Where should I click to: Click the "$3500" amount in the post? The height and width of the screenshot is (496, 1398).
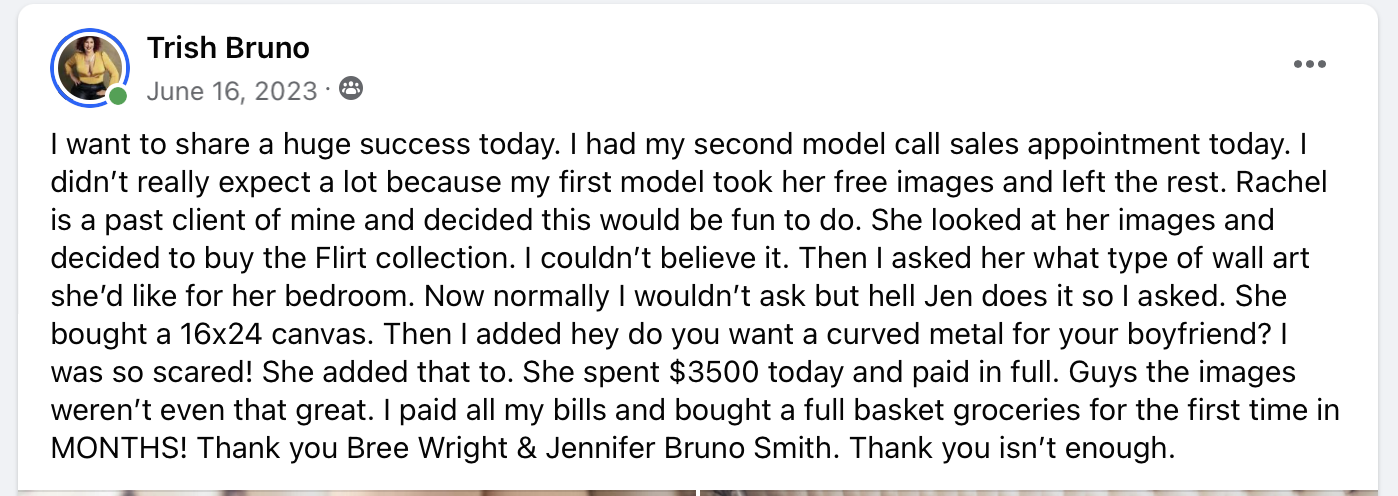(706, 373)
